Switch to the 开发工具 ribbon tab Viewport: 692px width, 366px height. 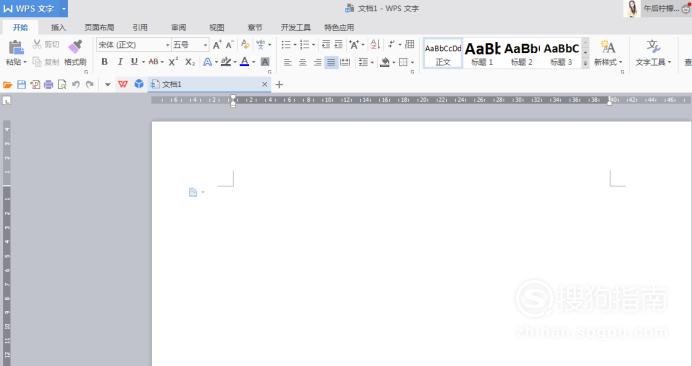(x=295, y=27)
